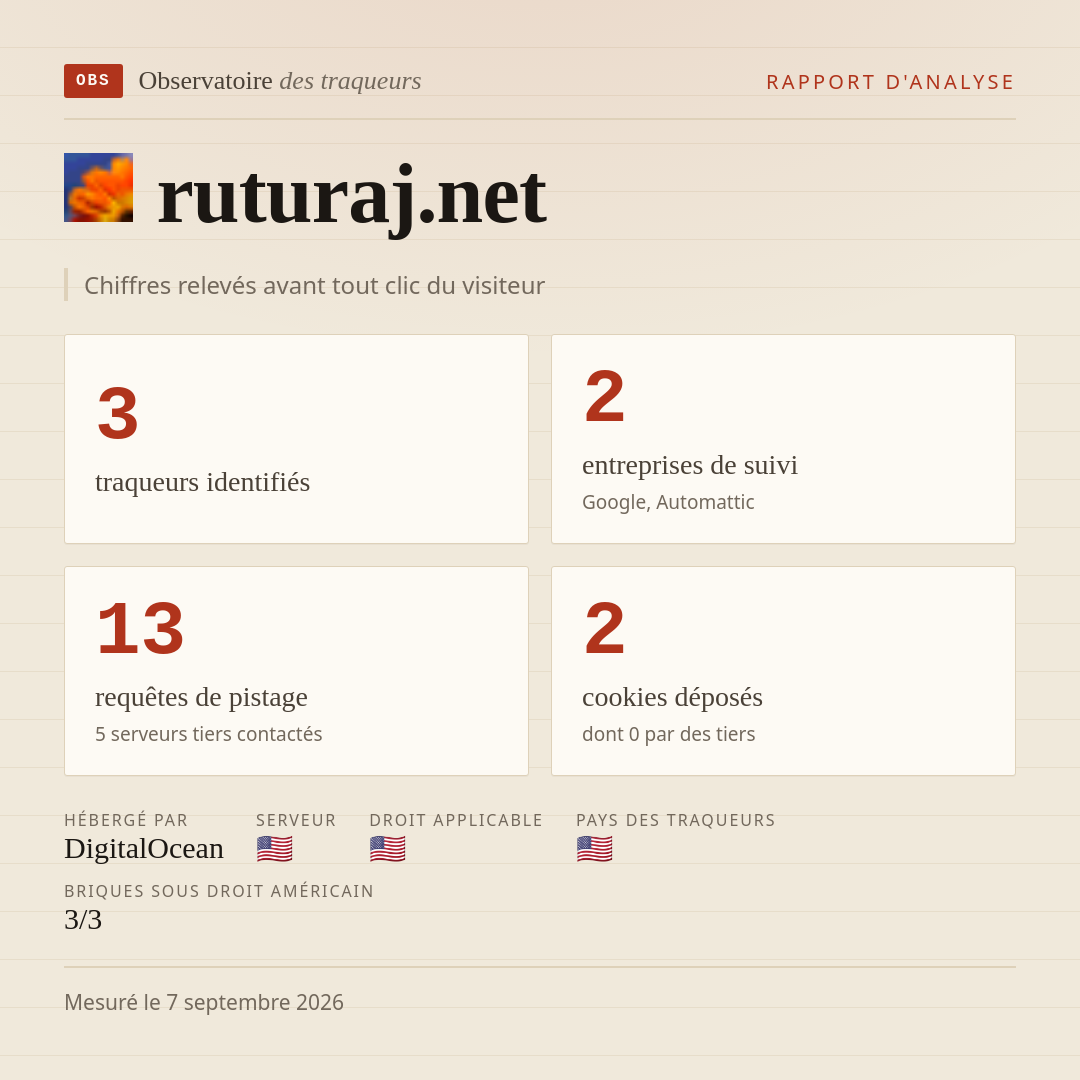Click the 'DROIT APPLICABLE' label

coord(456,820)
